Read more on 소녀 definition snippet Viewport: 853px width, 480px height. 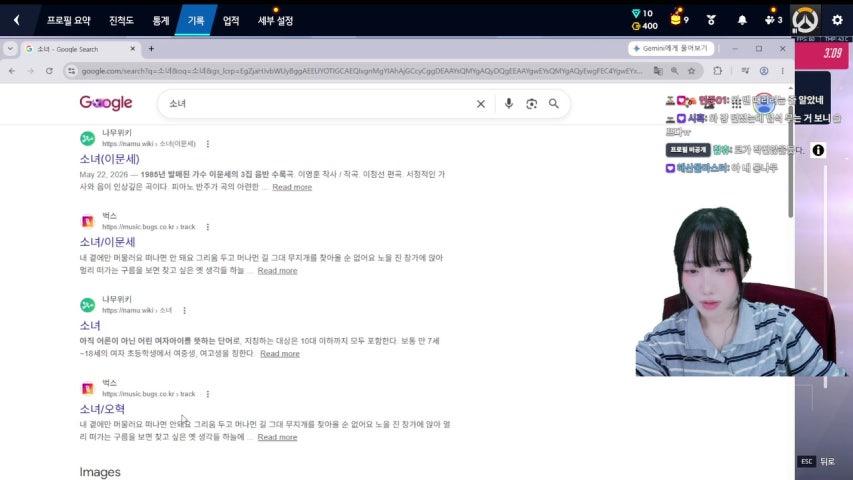[280, 354]
